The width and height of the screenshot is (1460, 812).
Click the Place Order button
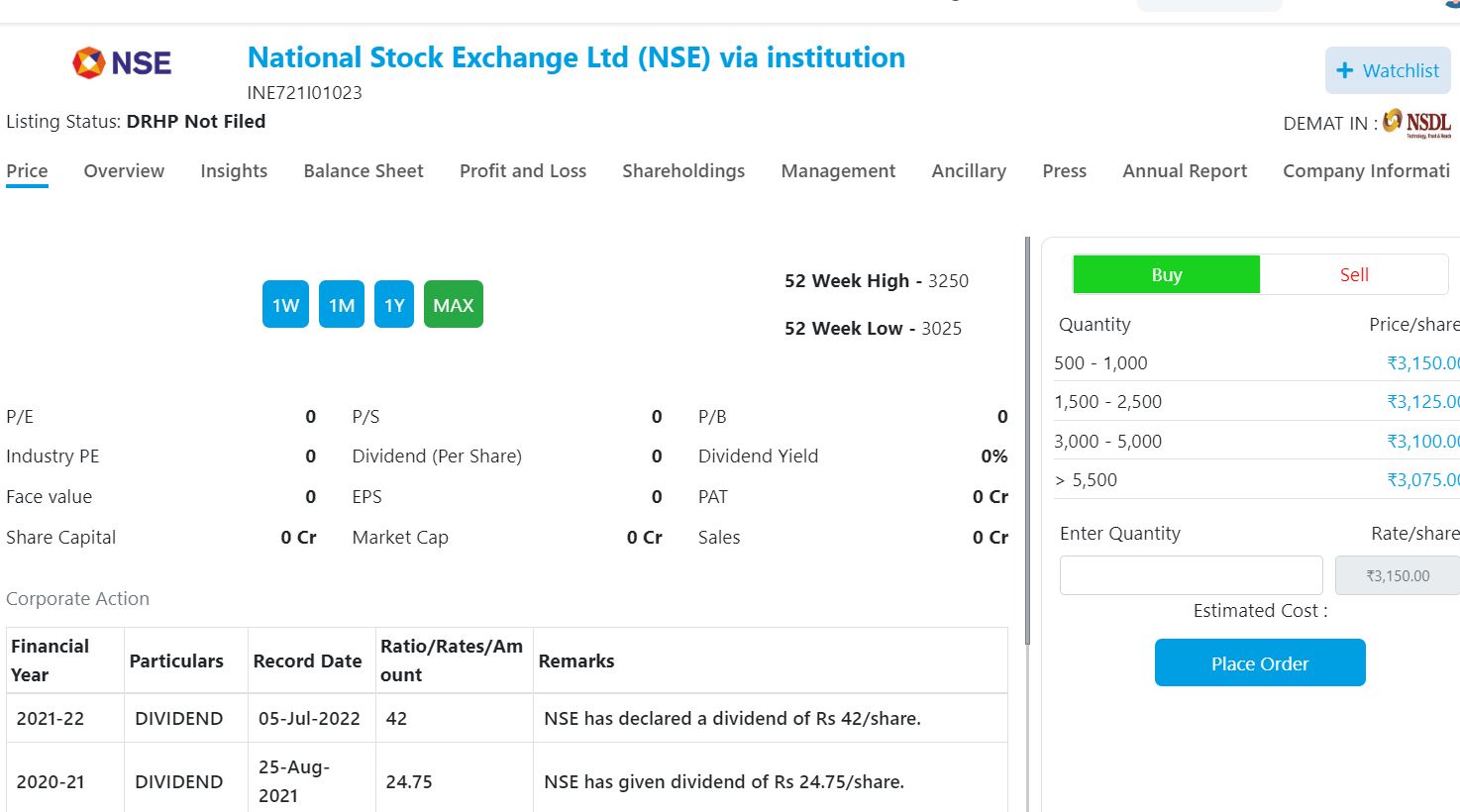[x=1260, y=662]
